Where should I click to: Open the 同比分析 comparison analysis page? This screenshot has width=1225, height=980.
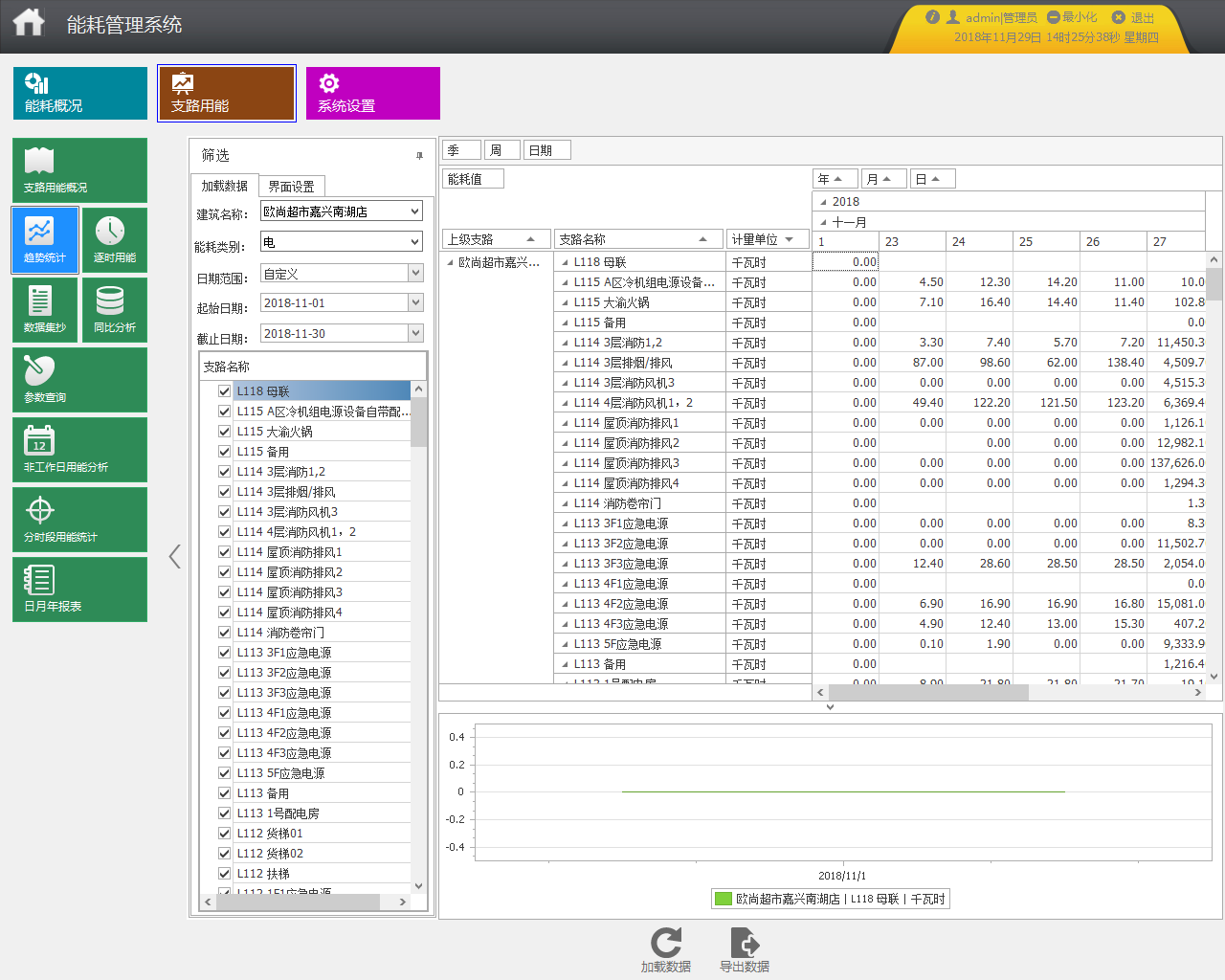(x=114, y=309)
